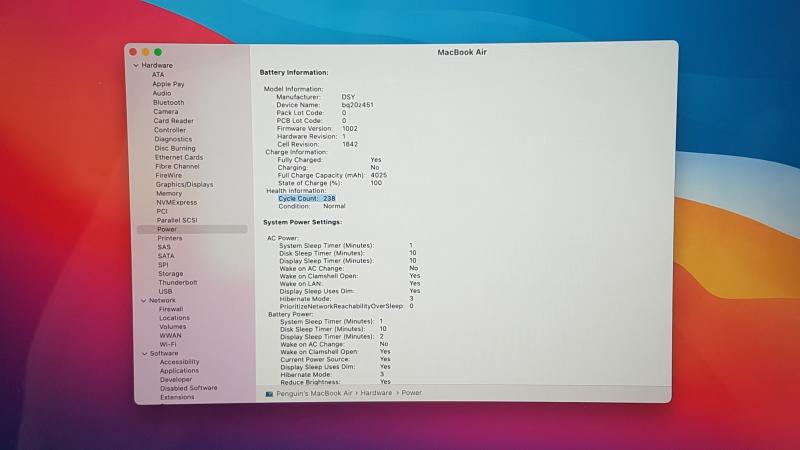The height and width of the screenshot is (450, 800).
Task: Select Locations under Network
Action: (x=174, y=317)
